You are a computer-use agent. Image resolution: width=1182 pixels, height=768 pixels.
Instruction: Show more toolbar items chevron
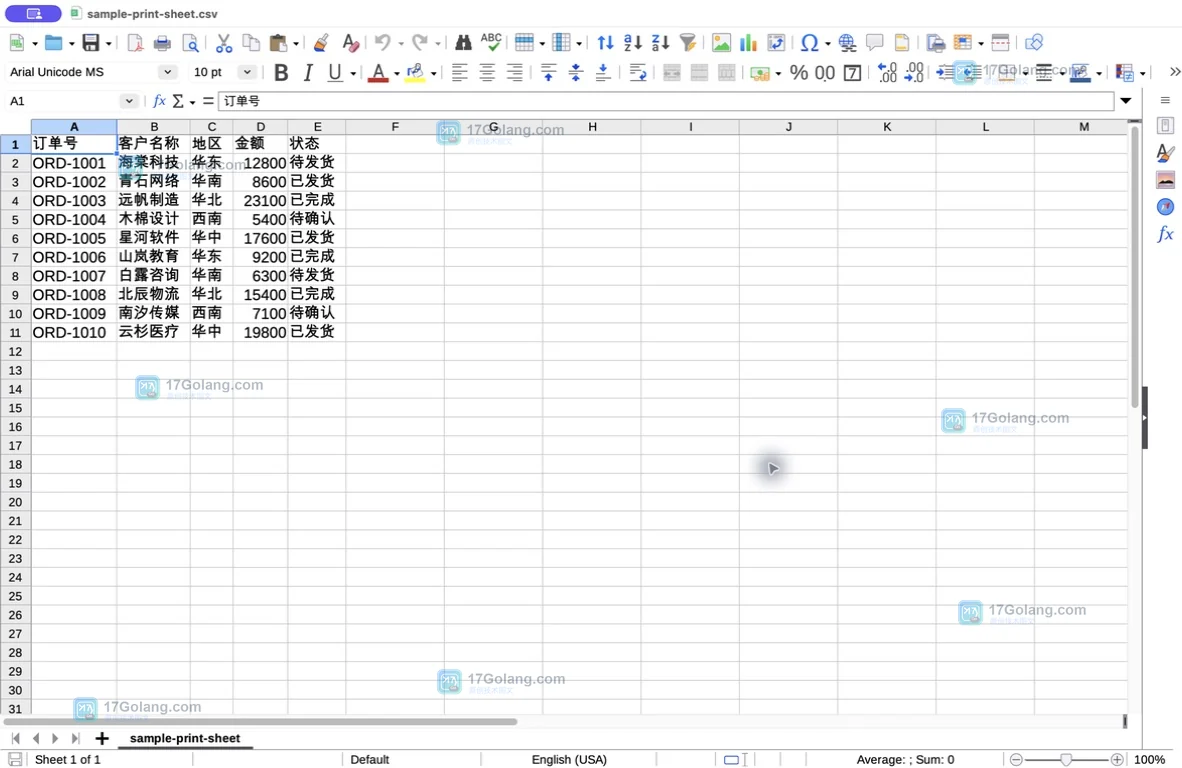pos(1174,72)
